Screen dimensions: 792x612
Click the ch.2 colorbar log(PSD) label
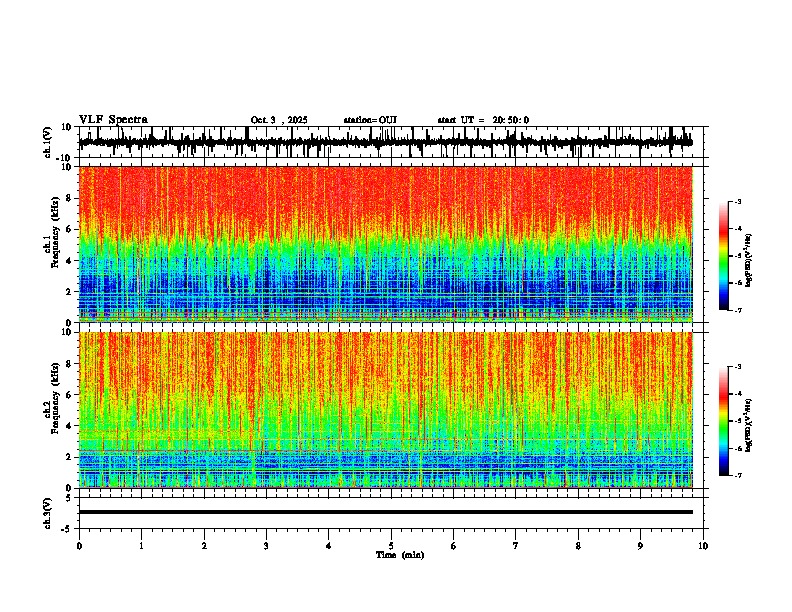pyautogui.click(x=749, y=425)
